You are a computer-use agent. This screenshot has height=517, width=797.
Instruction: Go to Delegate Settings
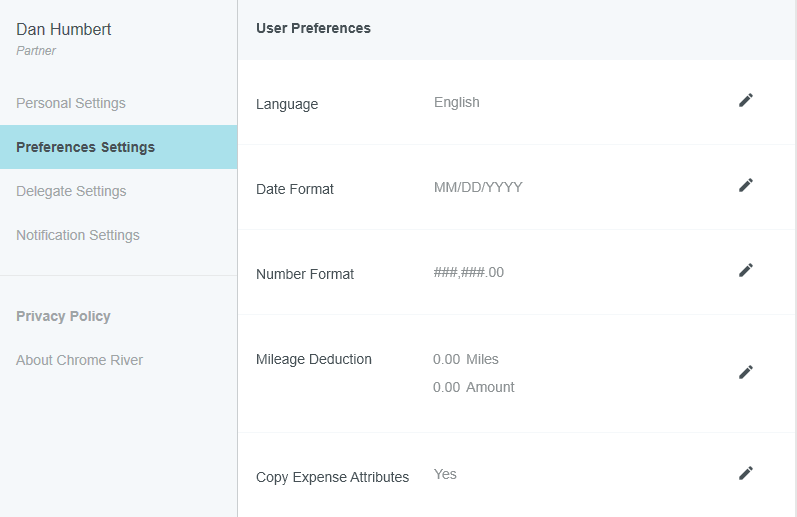(71, 191)
